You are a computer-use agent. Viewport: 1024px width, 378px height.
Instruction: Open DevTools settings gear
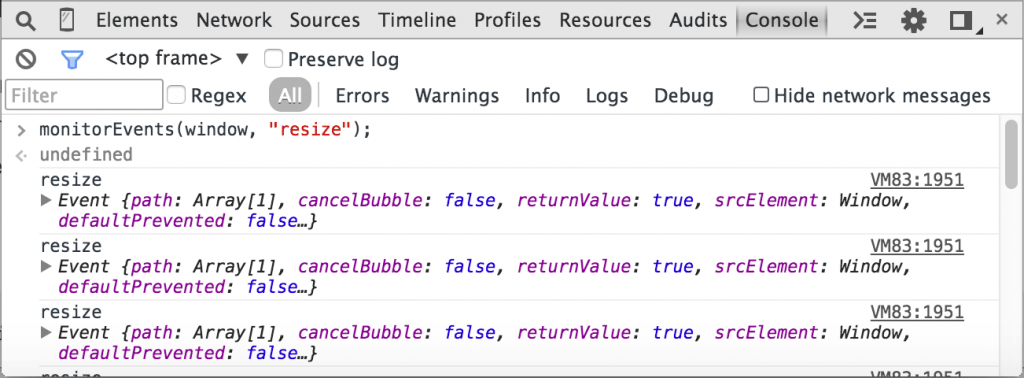[x=914, y=21]
